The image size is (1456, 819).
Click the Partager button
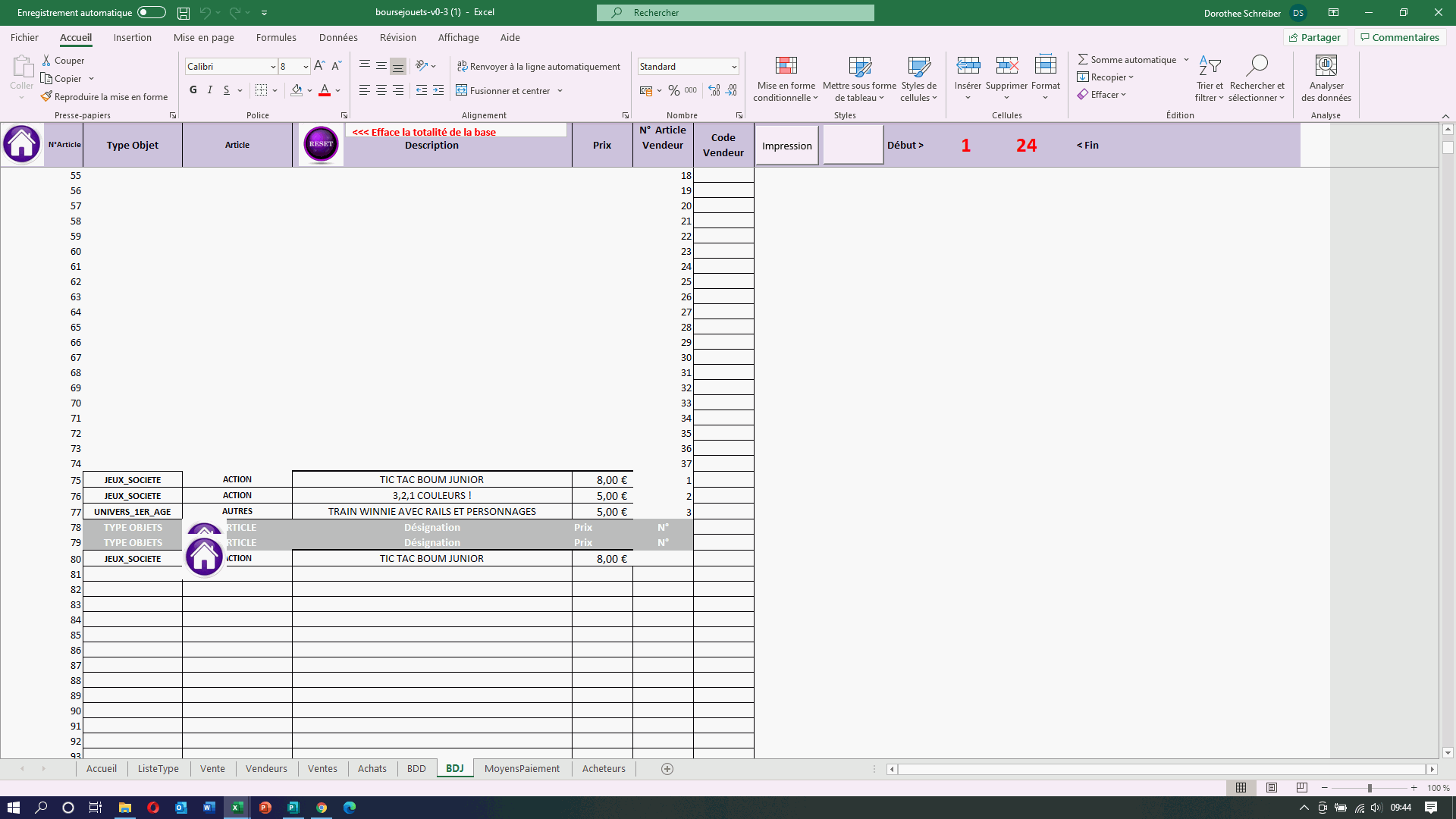1315,37
